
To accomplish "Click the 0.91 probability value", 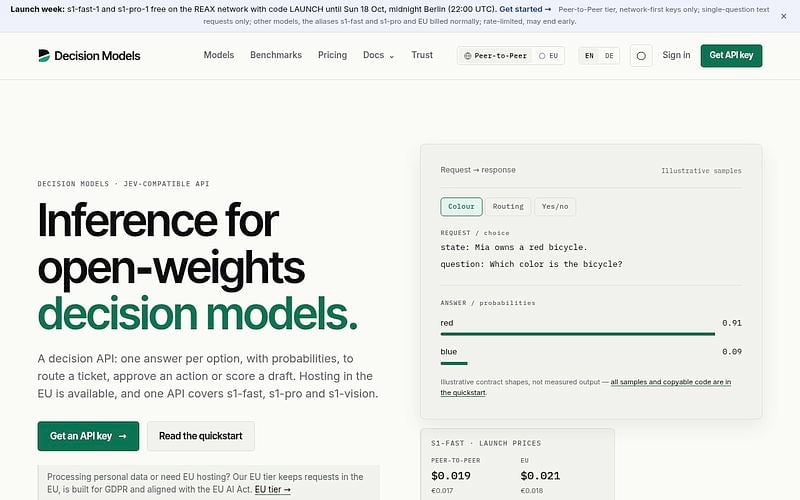I will 732,323.
